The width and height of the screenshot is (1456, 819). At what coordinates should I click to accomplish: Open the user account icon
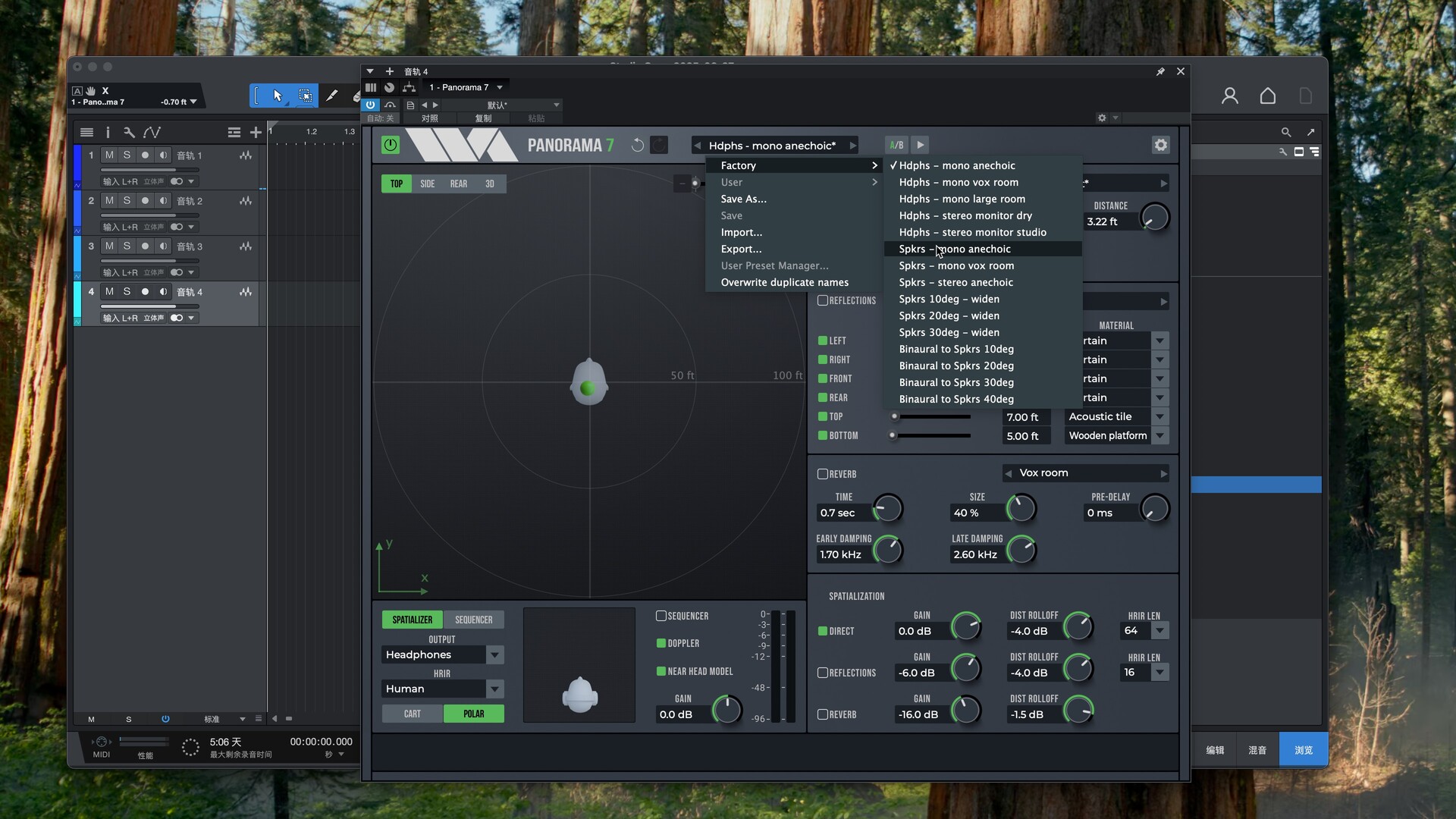(x=1230, y=96)
